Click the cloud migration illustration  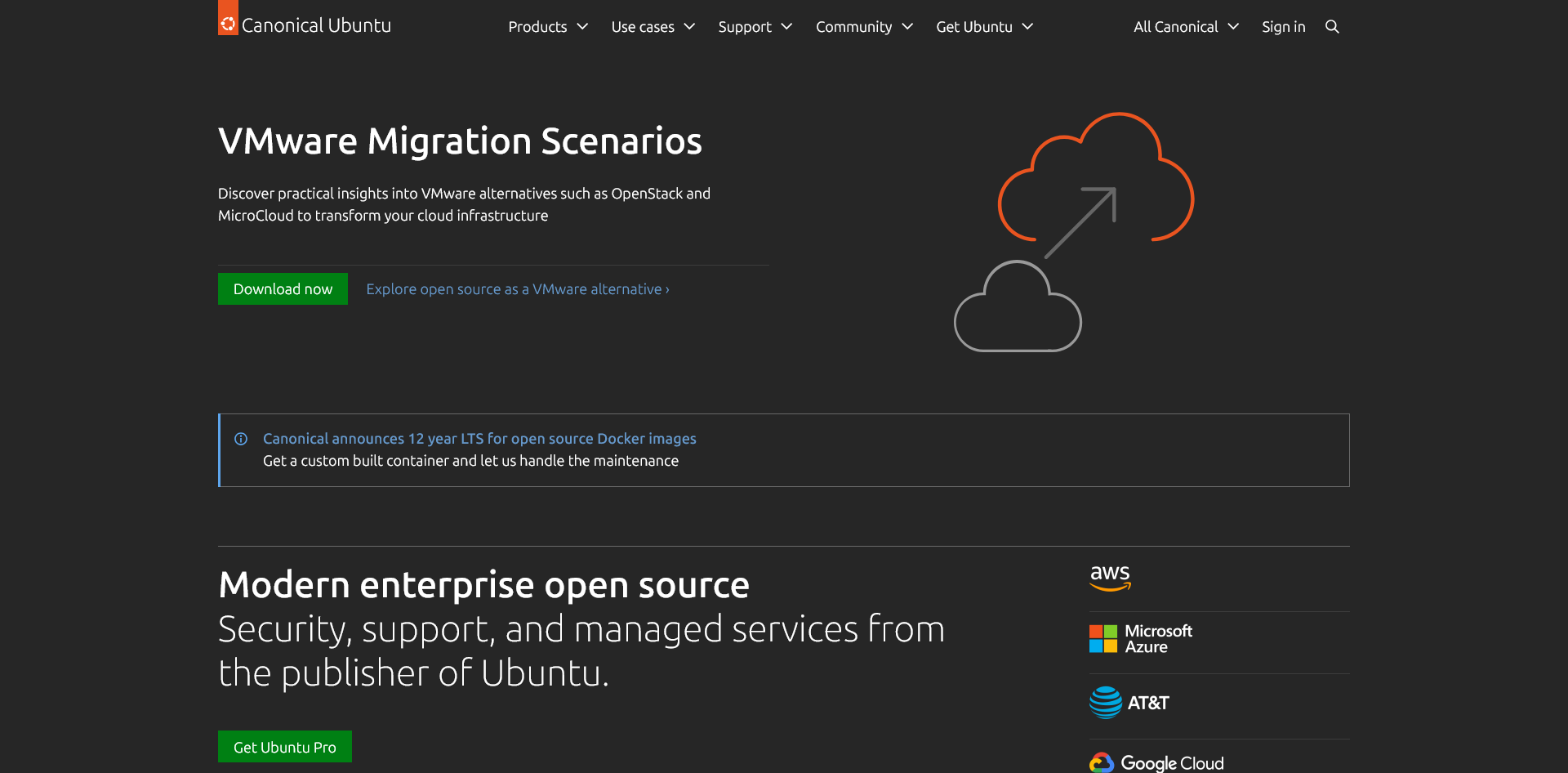pos(1074,232)
